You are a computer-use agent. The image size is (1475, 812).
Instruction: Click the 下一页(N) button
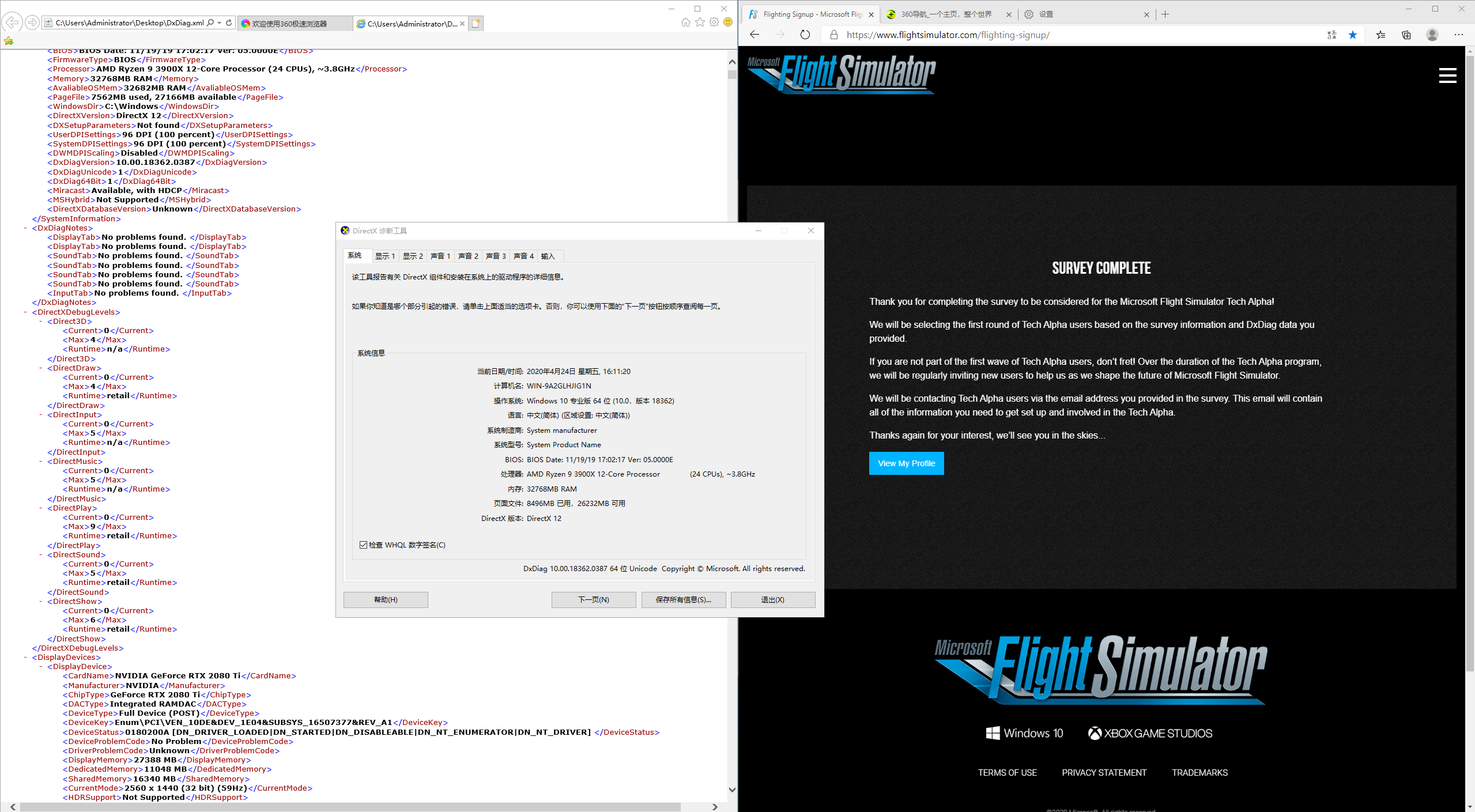click(594, 600)
